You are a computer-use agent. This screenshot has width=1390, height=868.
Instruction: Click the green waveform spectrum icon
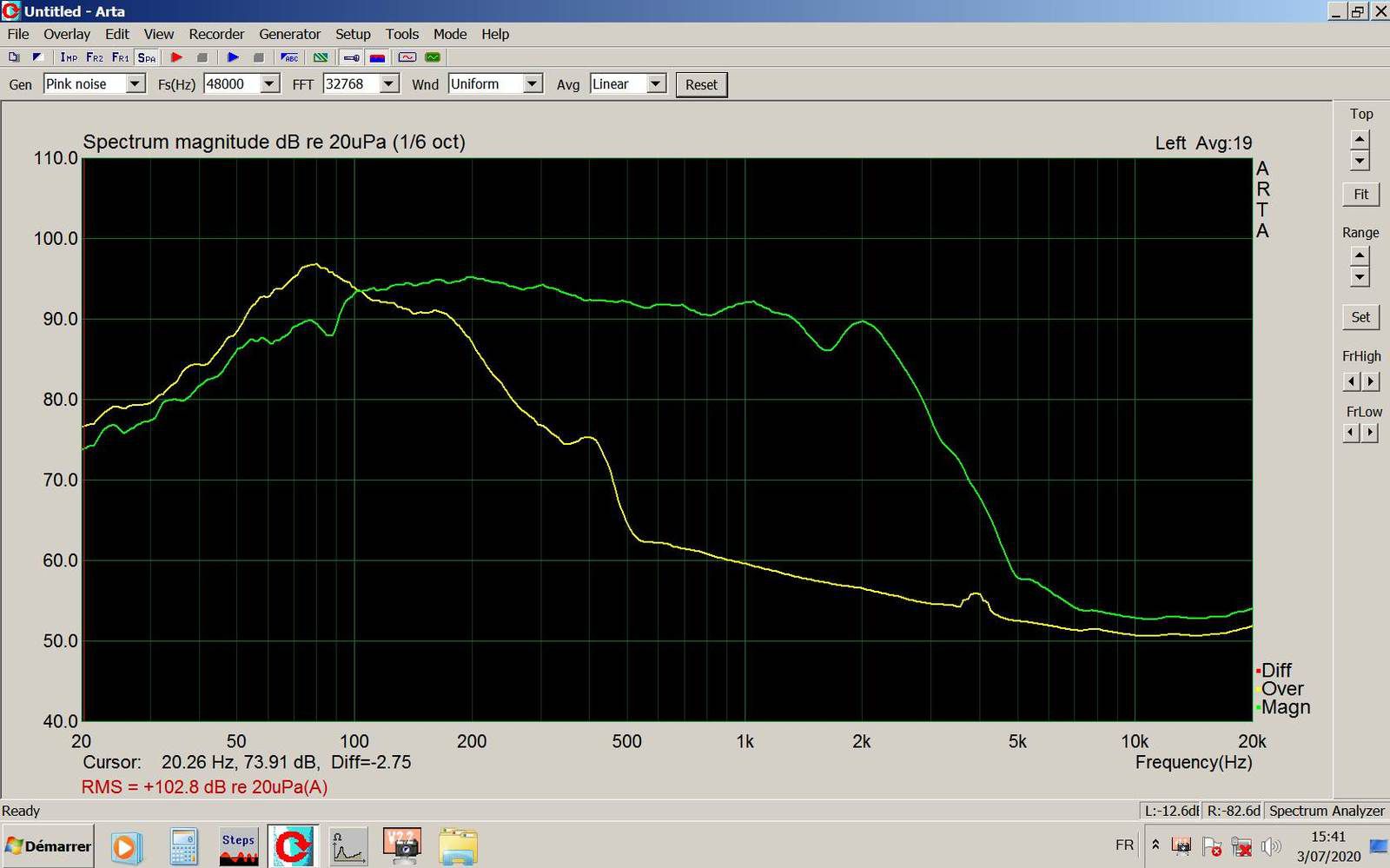[x=433, y=57]
